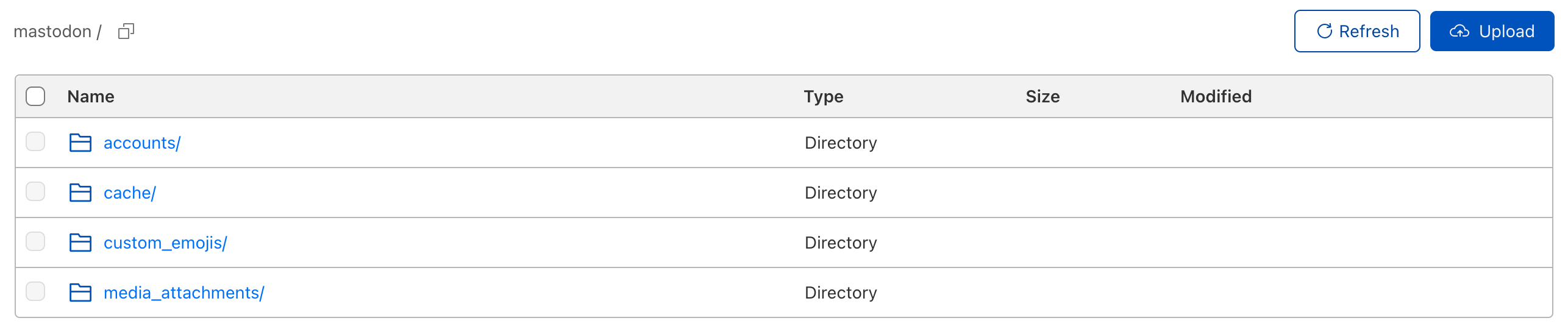Toggle the select-all checkbox in header
This screenshot has width=1568, height=329.
coord(35,96)
